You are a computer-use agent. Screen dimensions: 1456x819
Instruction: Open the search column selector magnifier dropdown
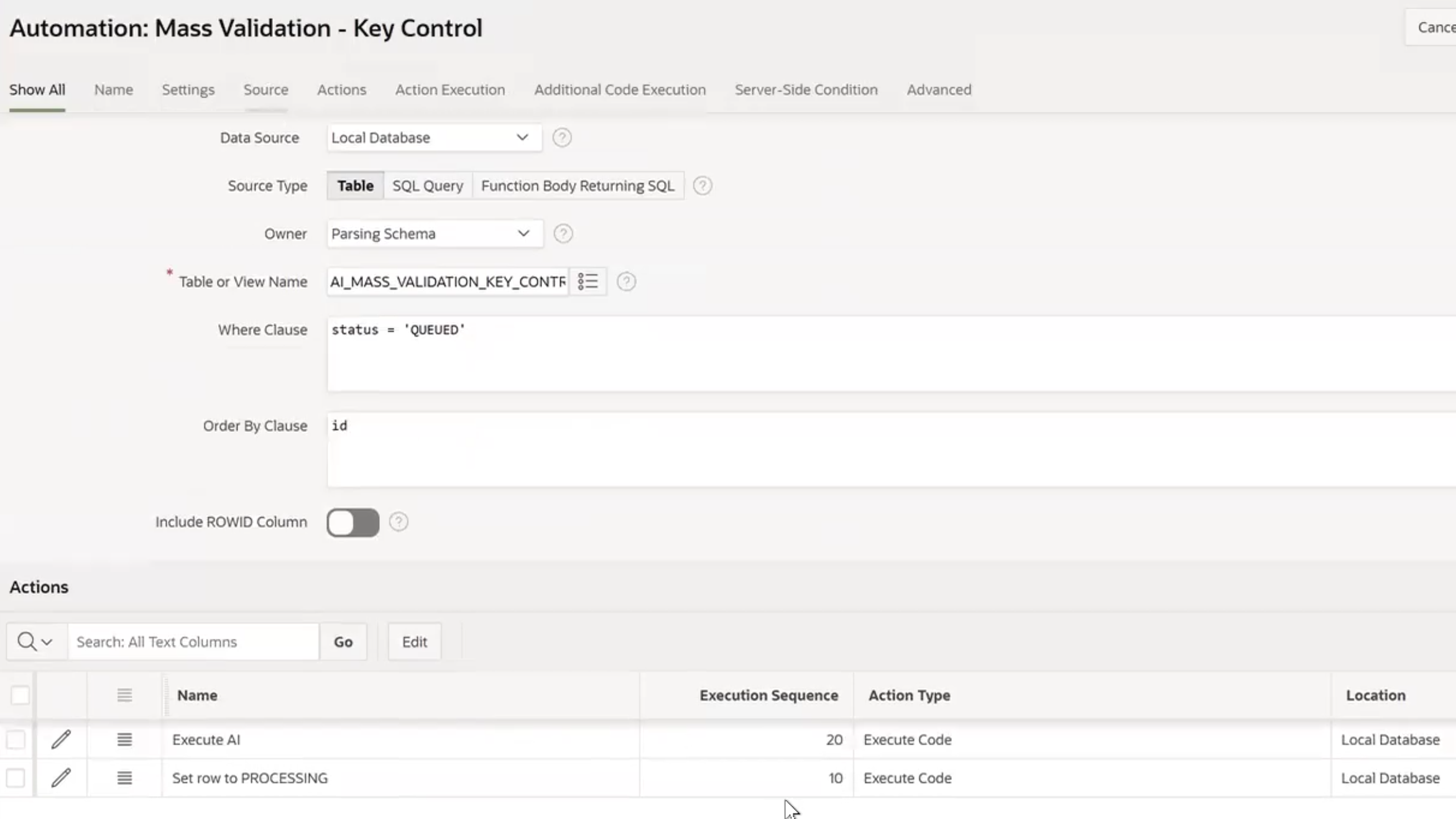(35, 641)
